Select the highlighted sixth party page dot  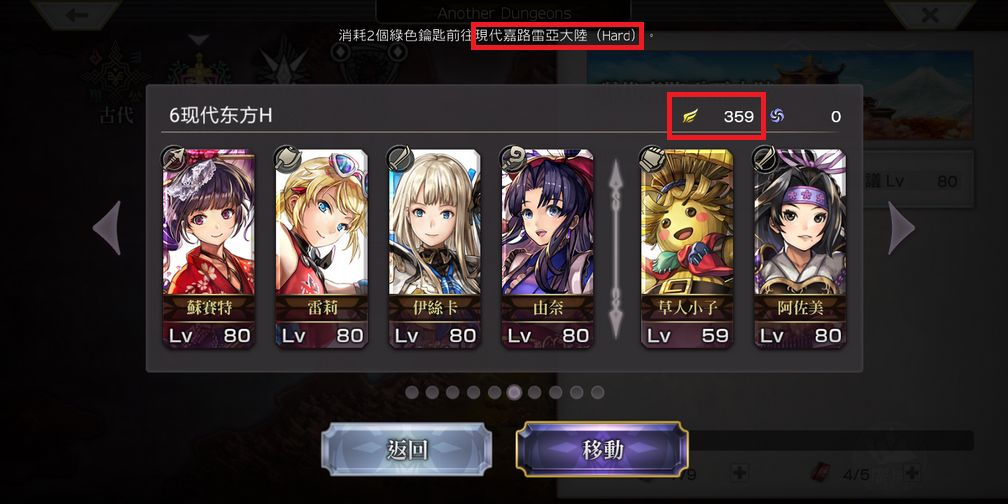coord(514,392)
